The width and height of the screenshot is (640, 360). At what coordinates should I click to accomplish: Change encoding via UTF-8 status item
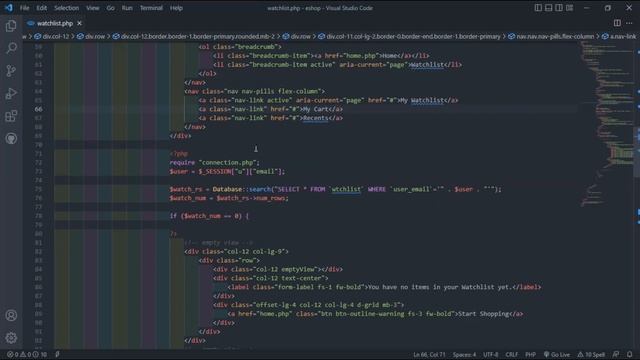(491, 354)
